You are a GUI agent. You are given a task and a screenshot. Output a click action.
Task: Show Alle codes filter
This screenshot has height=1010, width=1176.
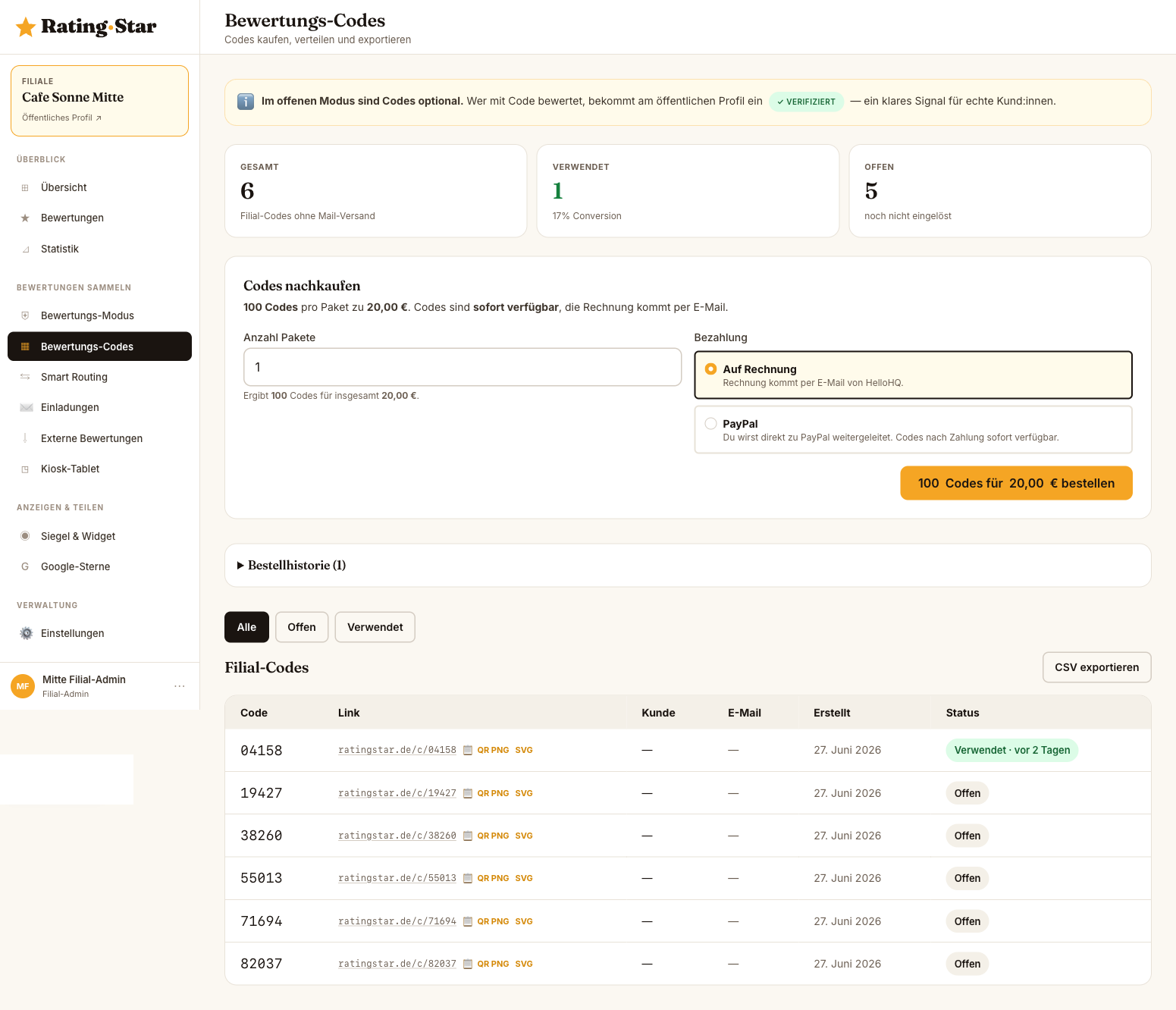[246, 627]
